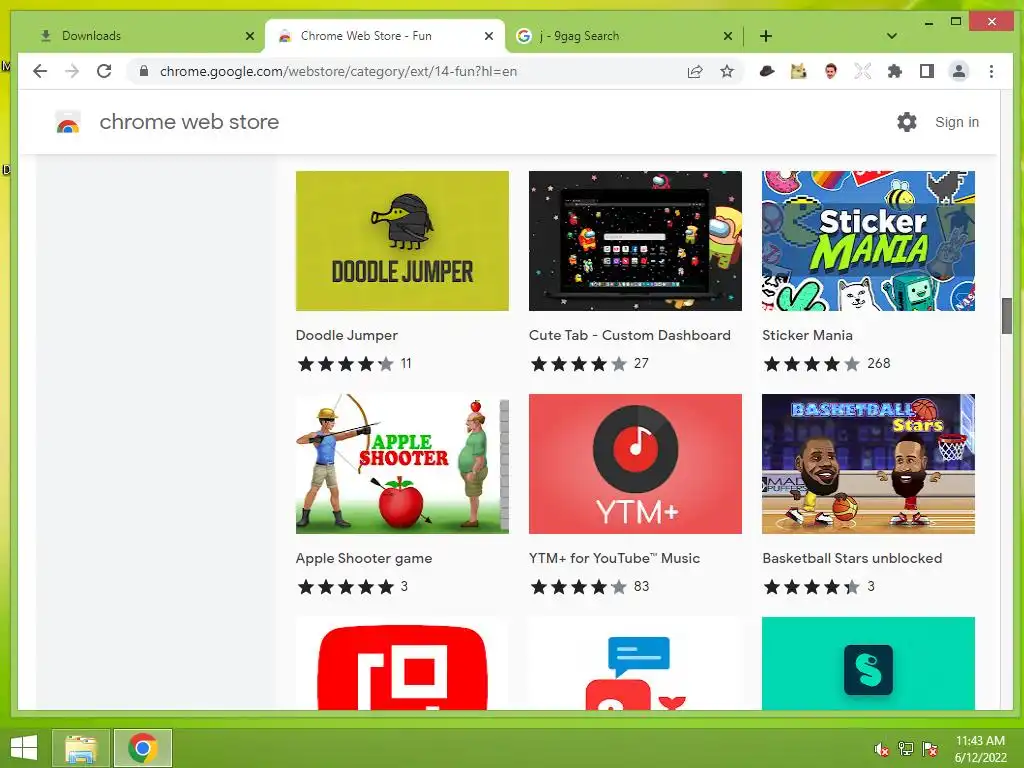This screenshot has height=768, width=1024.
Task: Open File Explorer from taskbar
Action: 81,748
